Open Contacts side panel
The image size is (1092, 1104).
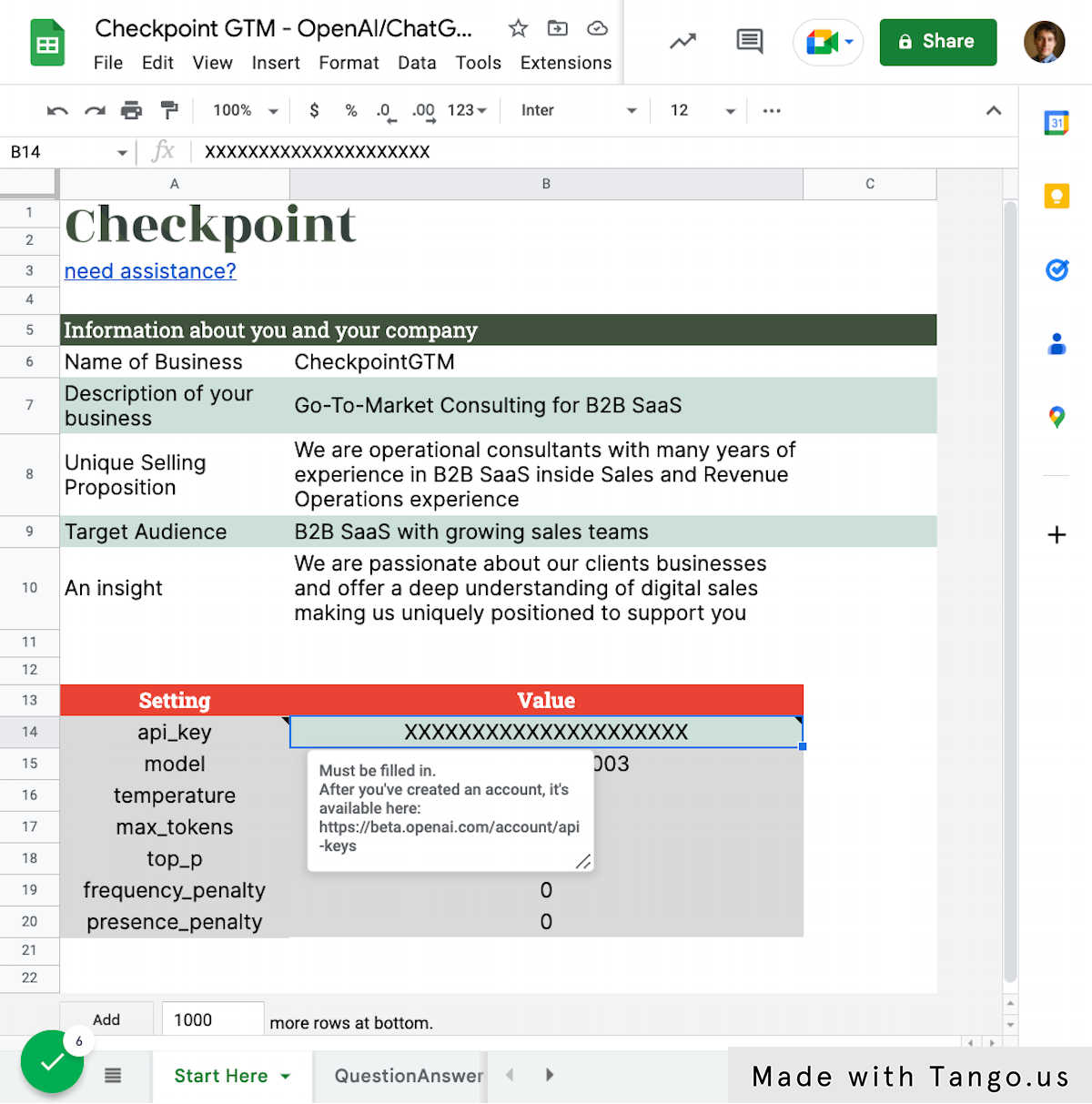click(x=1057, y=343)
